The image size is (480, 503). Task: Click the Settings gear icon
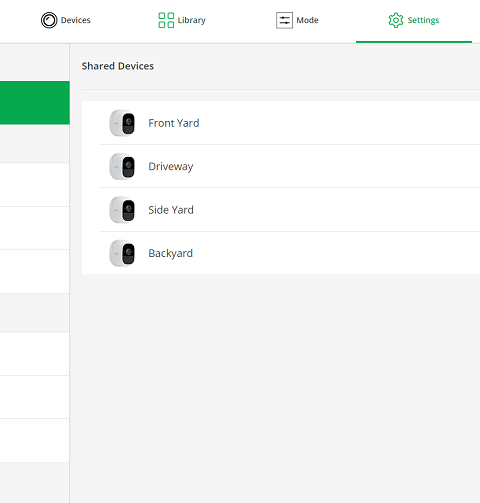pos(396,20)
